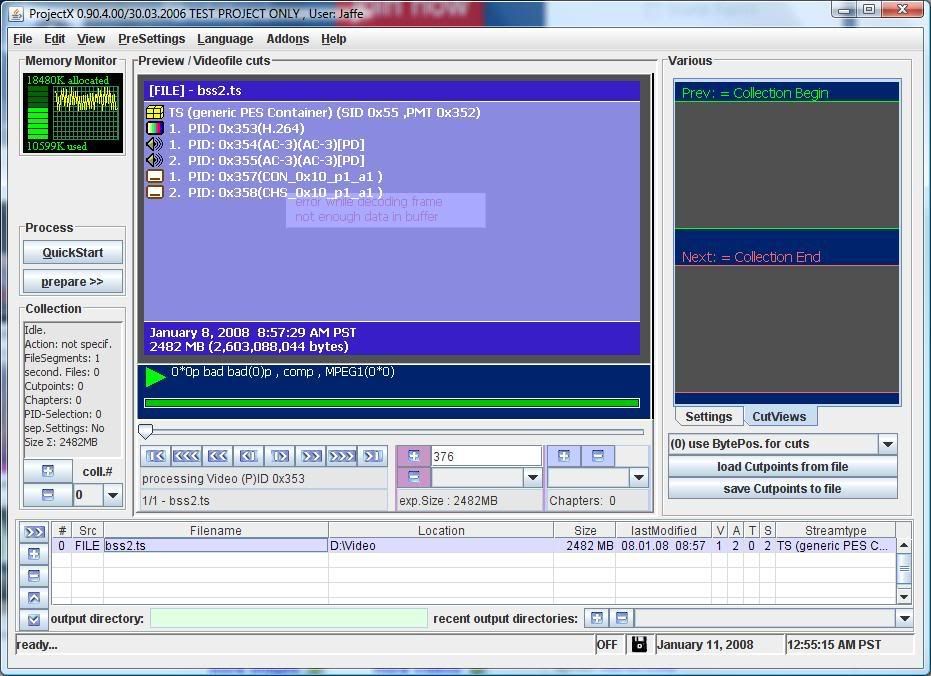This screenshot has height=676, width=931.
Task: Click the file table scrollbar up arrow
Action: [904, 545]
